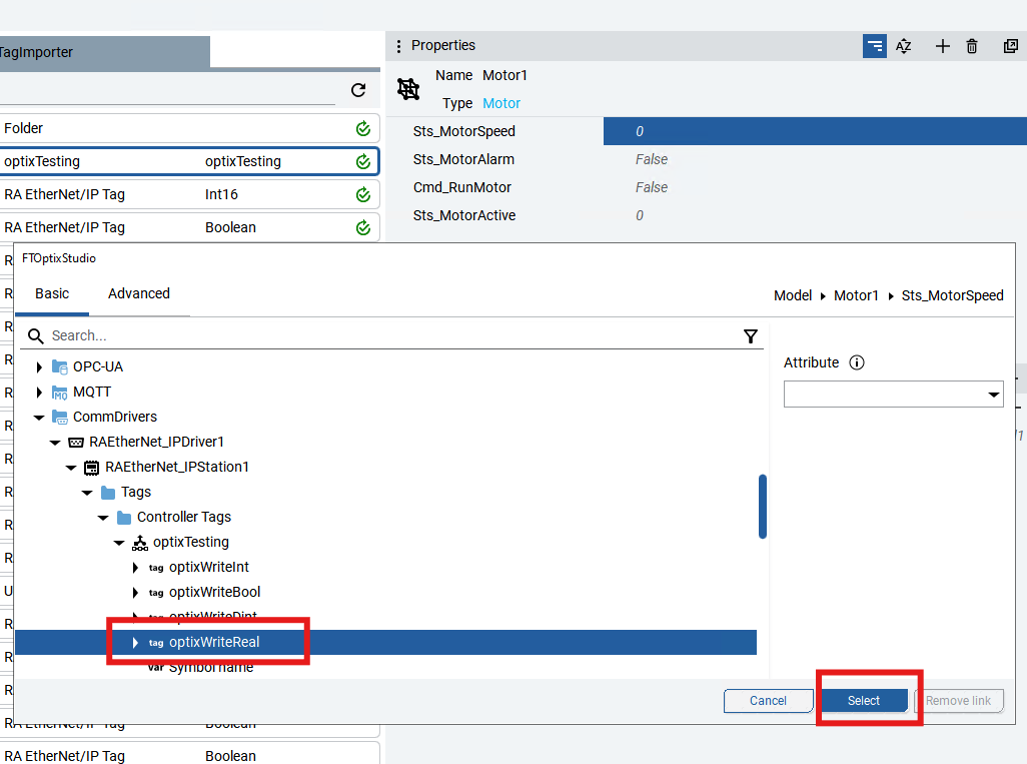Select the optixTesting controller node
Screen dimensions: 1027x764
point(191,543)
